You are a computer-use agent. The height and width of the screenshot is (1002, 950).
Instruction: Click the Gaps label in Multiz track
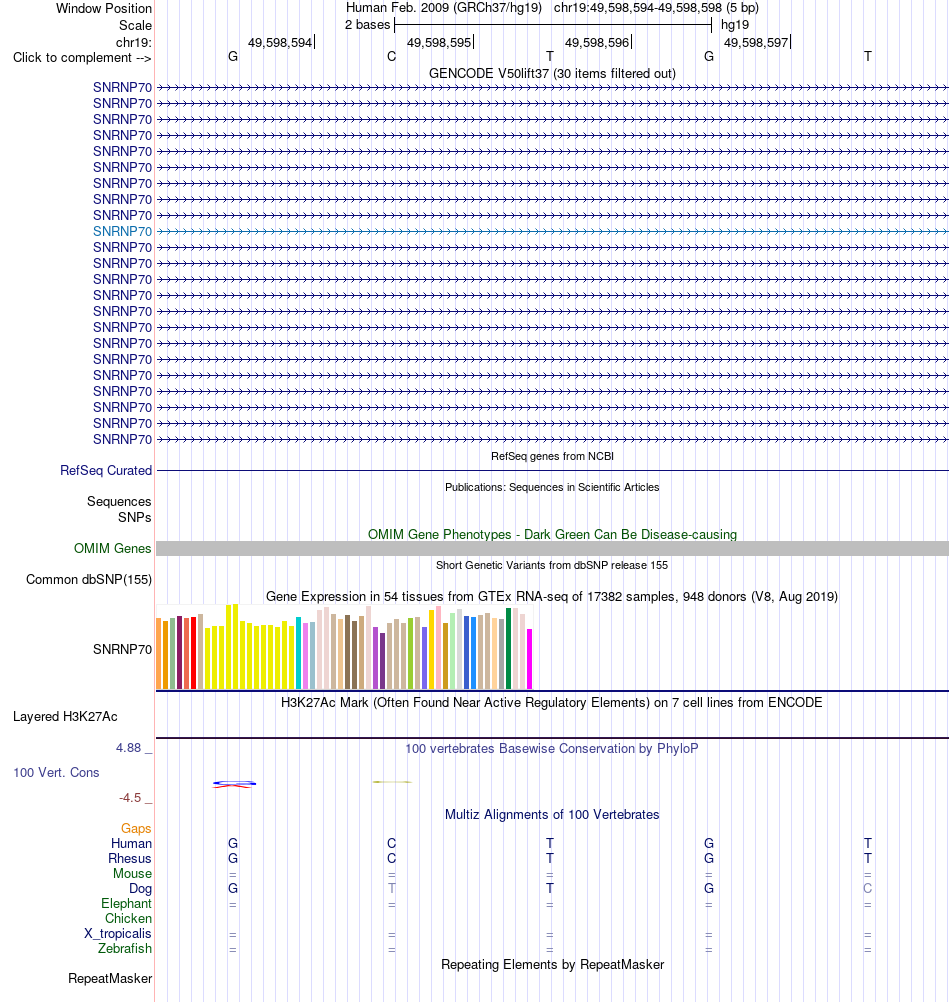[x=136, y=828]
